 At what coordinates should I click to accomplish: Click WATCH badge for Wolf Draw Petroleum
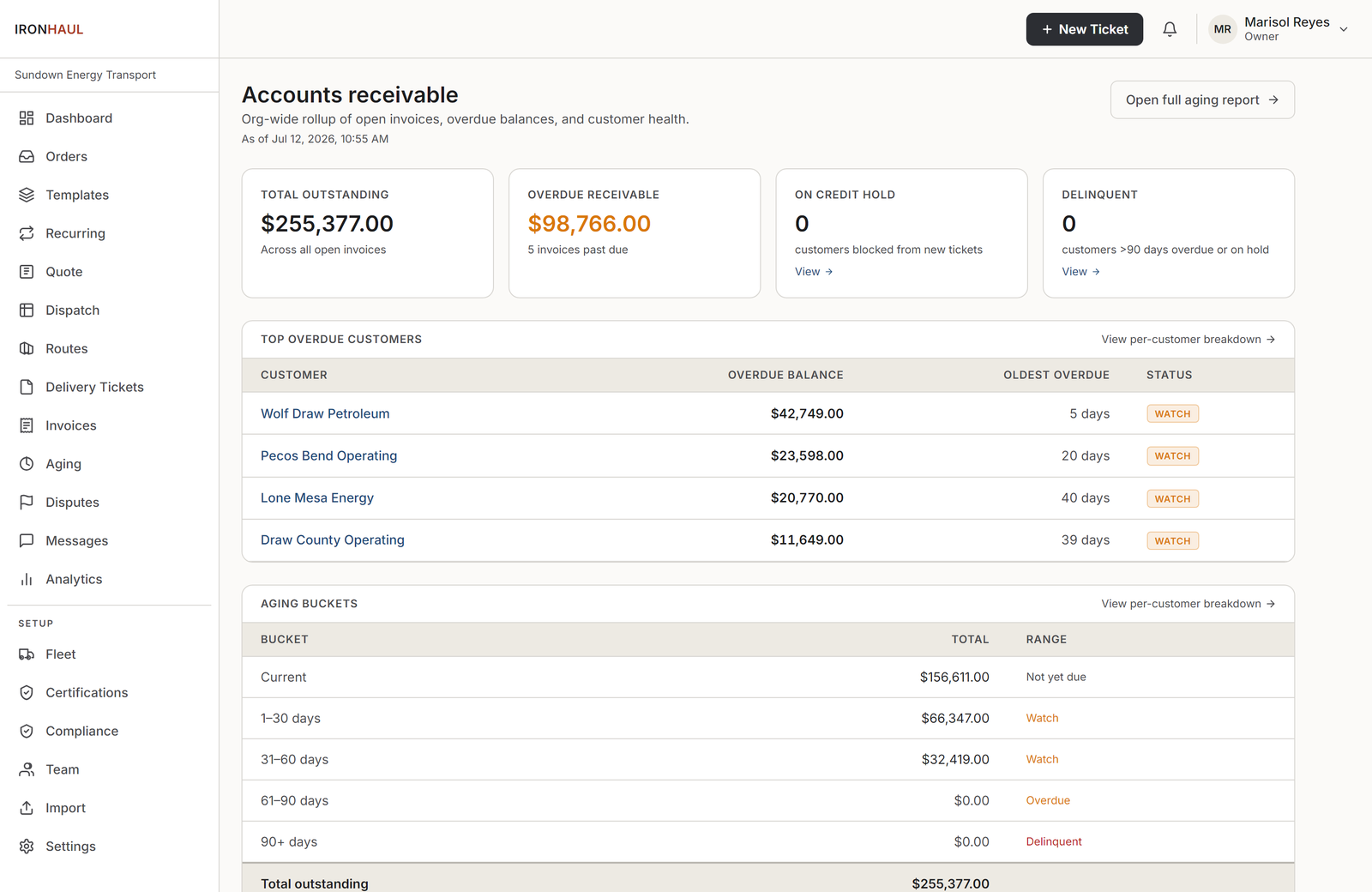point(1172,413)
